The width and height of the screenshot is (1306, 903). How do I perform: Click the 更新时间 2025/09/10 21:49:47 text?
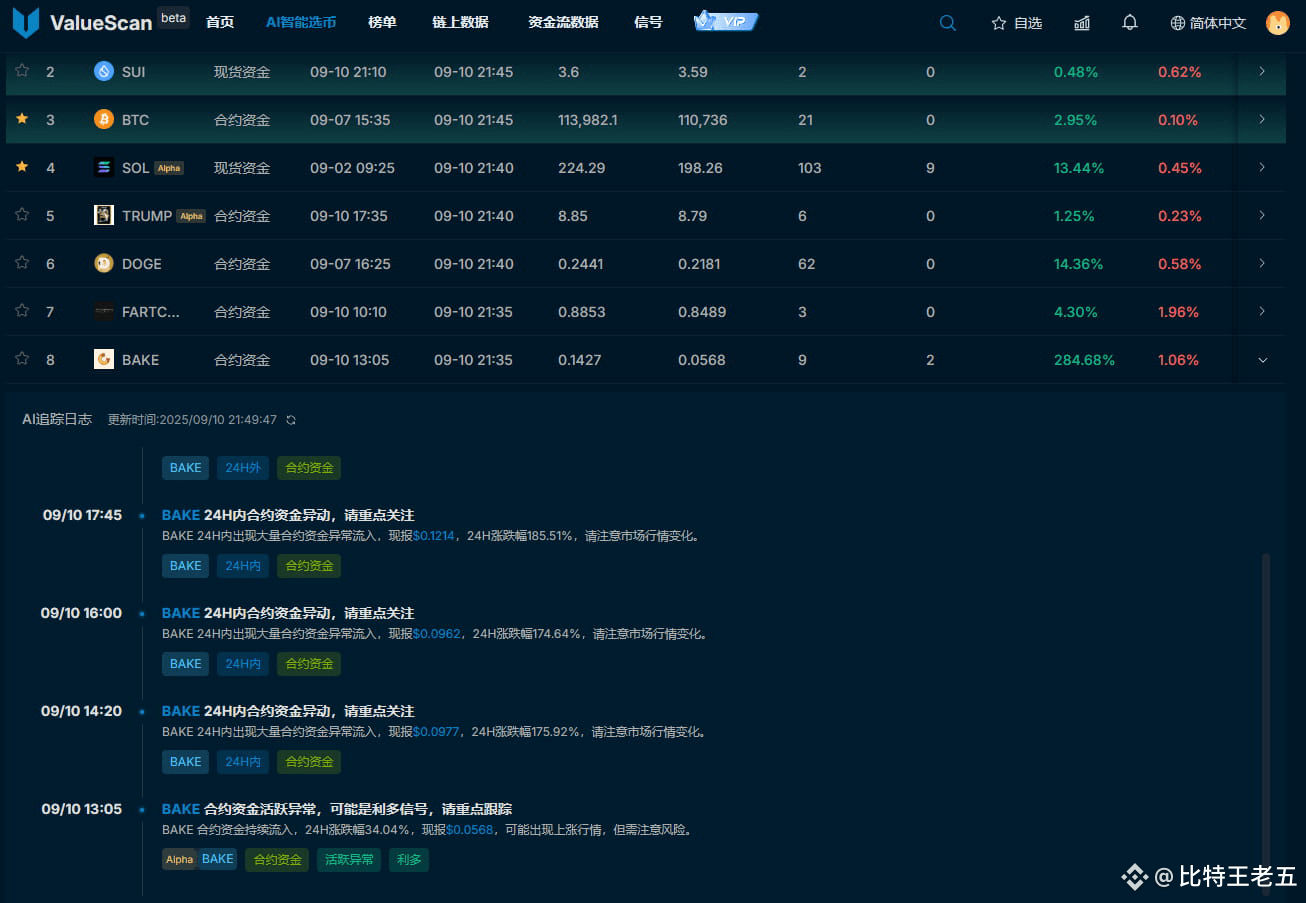coord(192,420)
